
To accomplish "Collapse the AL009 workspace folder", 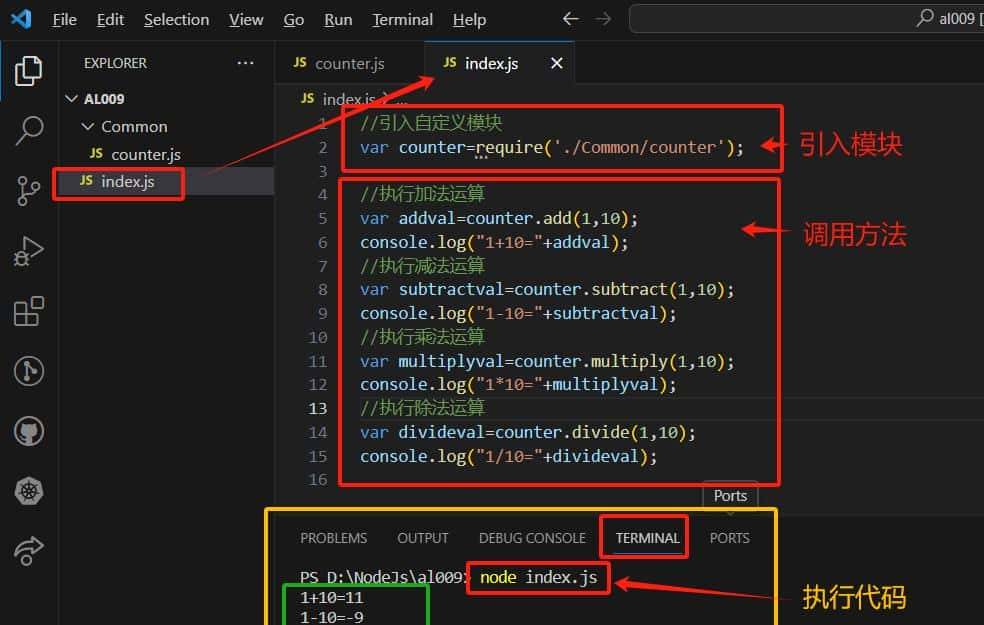I will (x=72, y=98).
